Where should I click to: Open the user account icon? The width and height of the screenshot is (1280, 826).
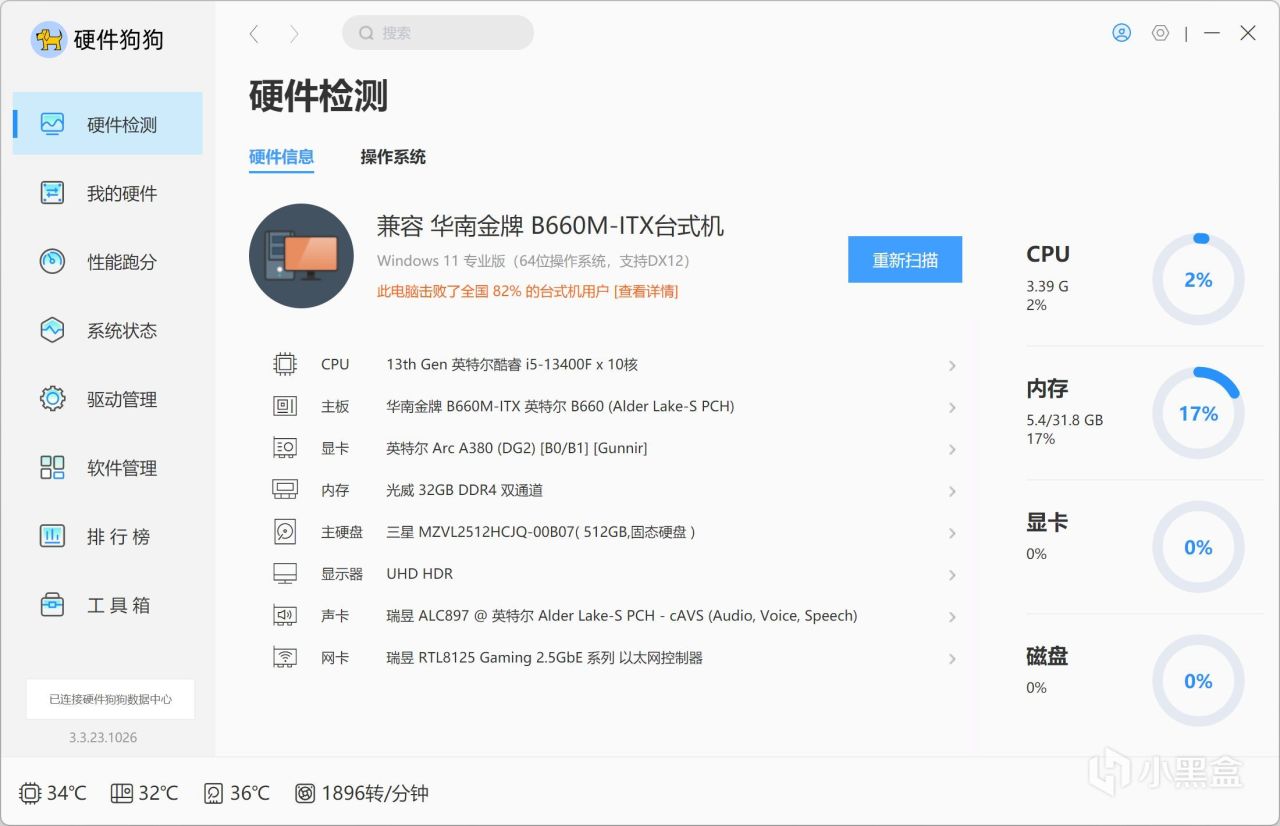tap(1121, 33)
